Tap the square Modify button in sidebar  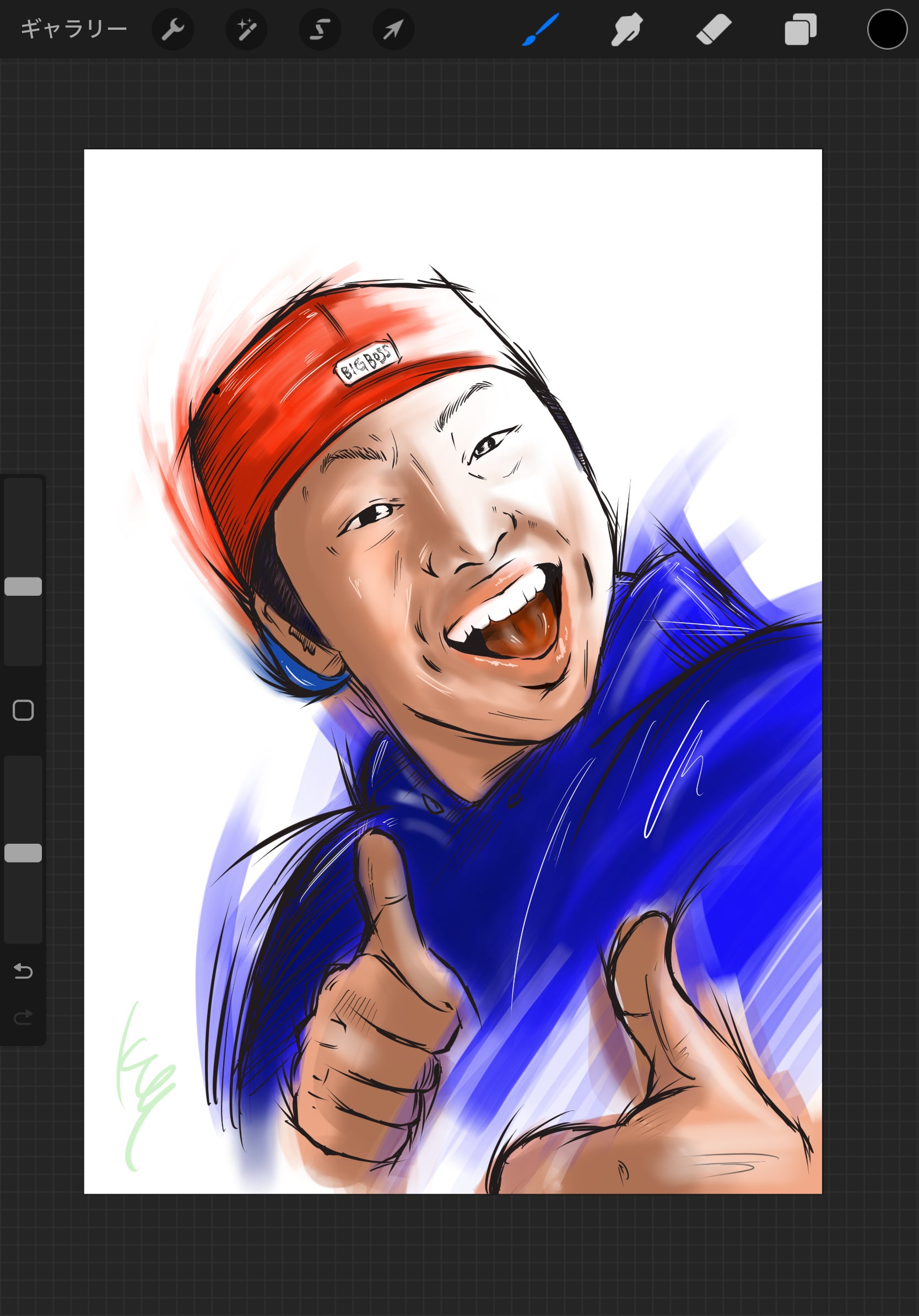[x=23, y=710]
